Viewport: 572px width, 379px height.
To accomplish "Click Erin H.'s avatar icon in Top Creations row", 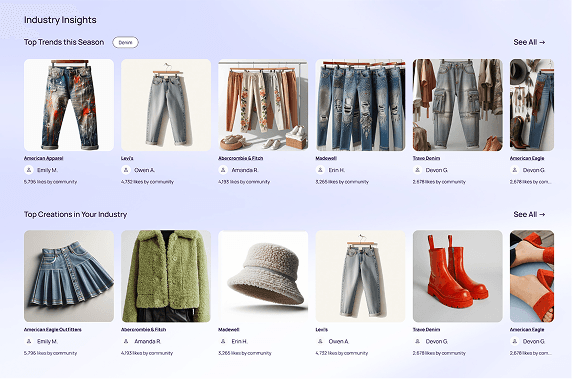I will [223, 341].
